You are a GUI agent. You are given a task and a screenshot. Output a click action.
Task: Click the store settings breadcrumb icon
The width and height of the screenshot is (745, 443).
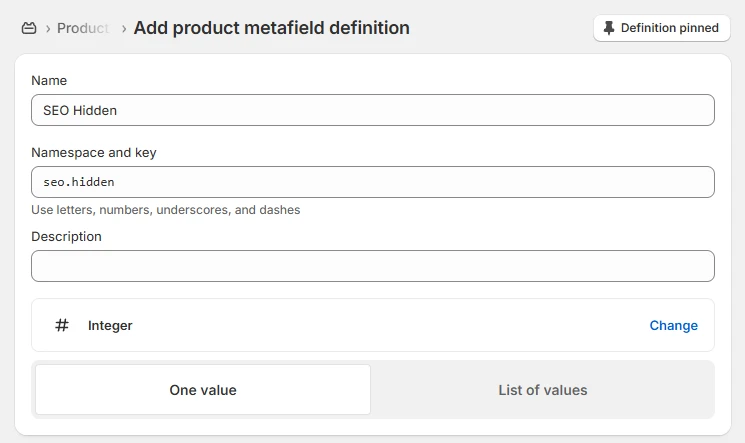tap(29, 28)
